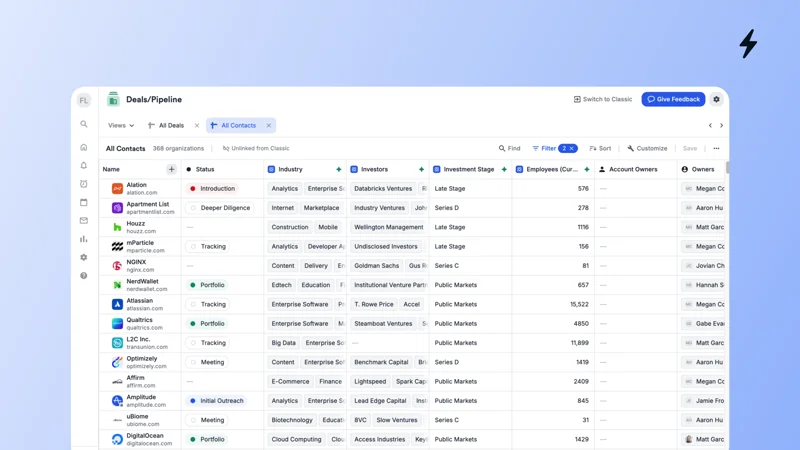Click the Give Feedback button

coord(673,99)
